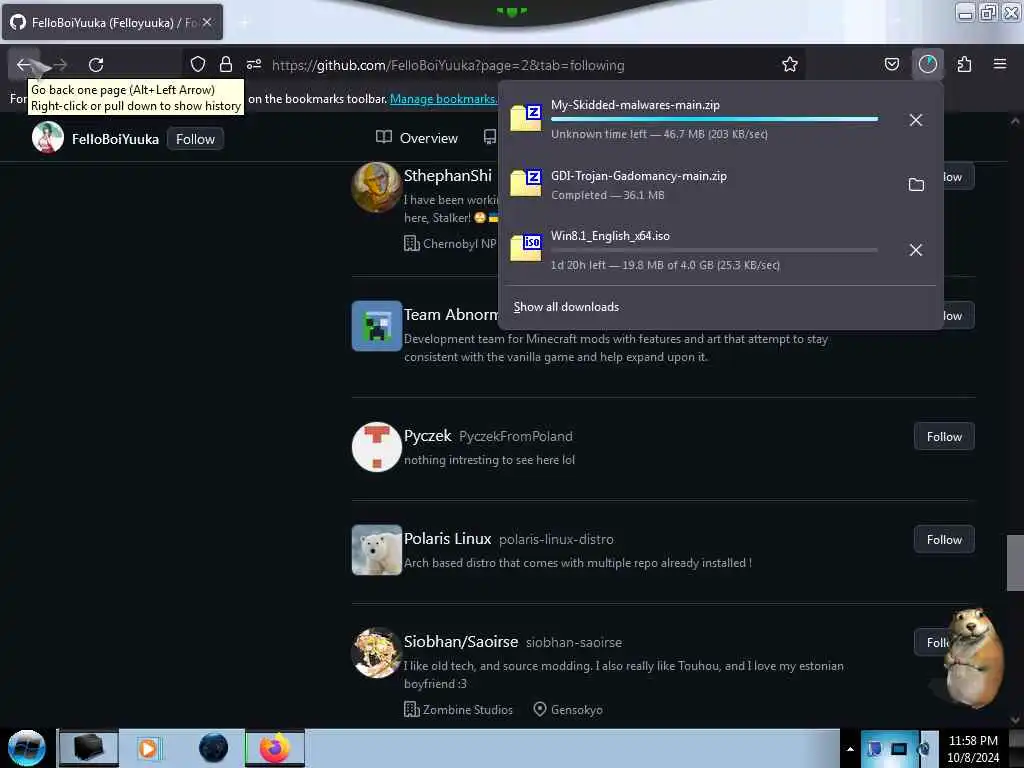Open the media player taskbar icon
This screenshot has height=768, width=1024.
click(148, 748)
